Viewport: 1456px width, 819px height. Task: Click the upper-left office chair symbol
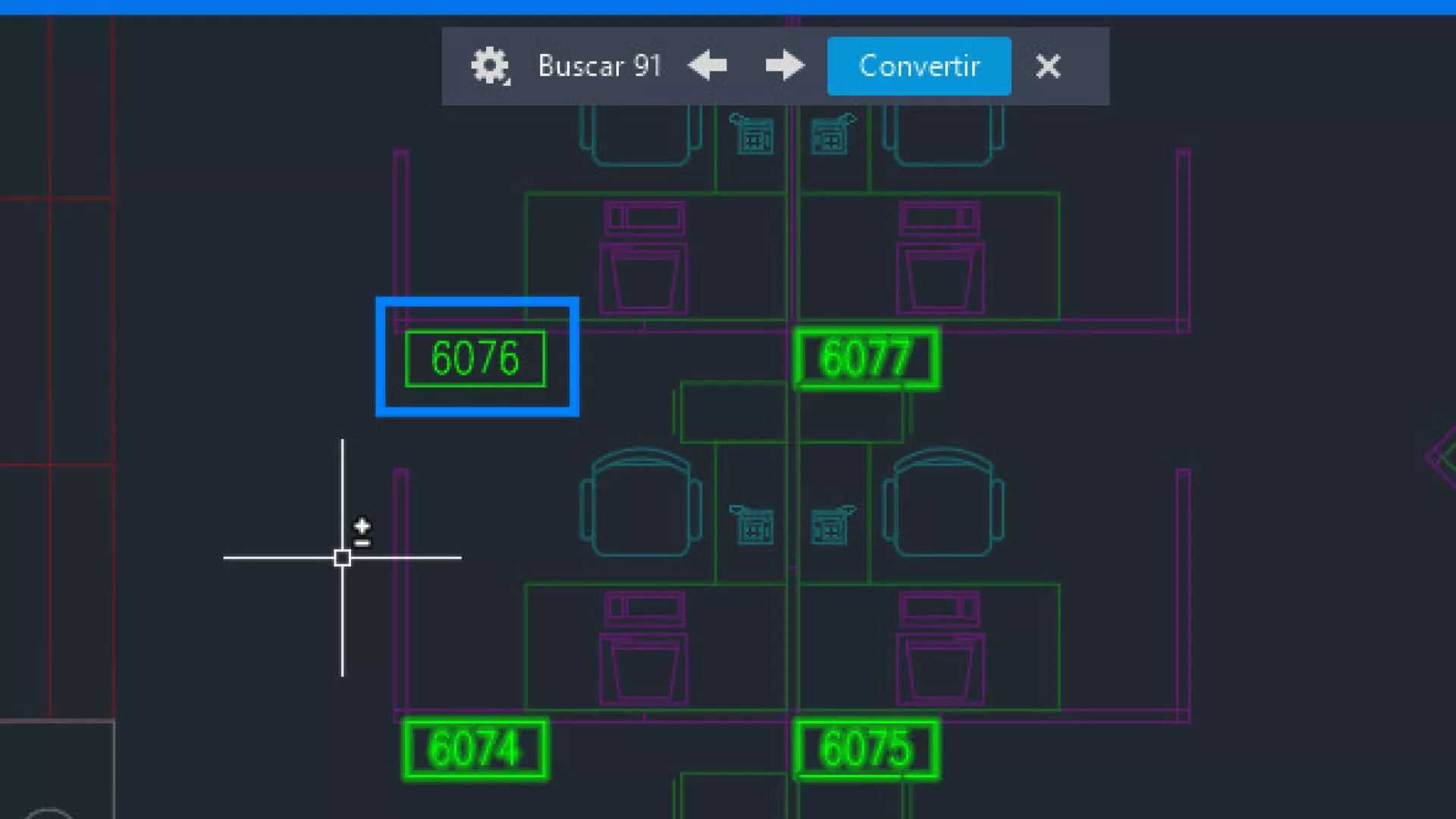(x=641, y=136)
